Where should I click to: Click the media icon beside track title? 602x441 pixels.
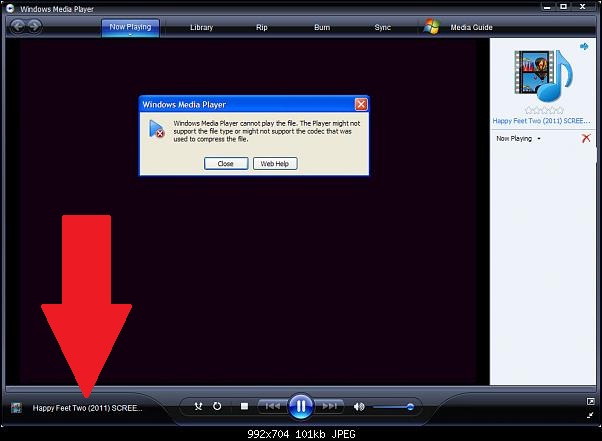16,408
